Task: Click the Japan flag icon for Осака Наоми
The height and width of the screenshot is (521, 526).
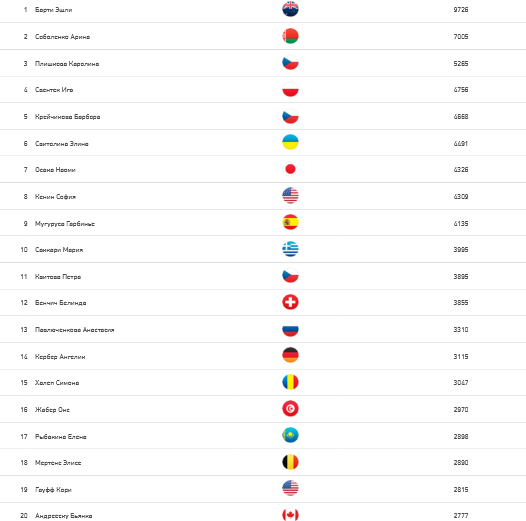Action: pos(290,169)
